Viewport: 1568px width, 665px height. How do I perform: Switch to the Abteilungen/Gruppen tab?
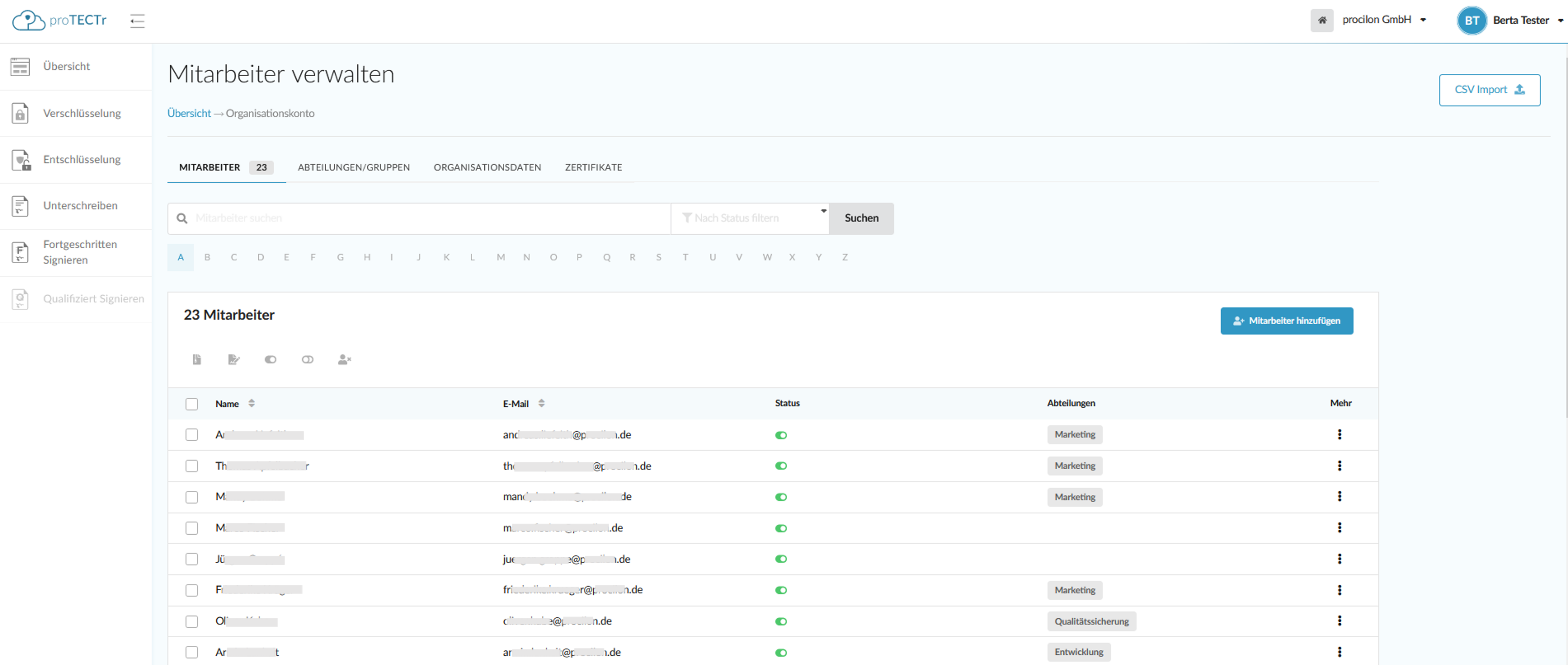tap(354, 167)
